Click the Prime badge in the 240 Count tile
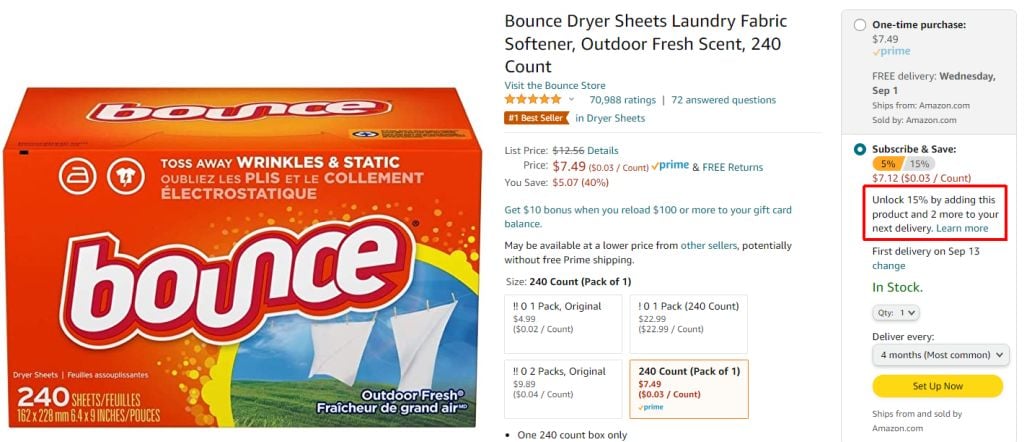Screen dimensions: 1024x442 [650, 407]
